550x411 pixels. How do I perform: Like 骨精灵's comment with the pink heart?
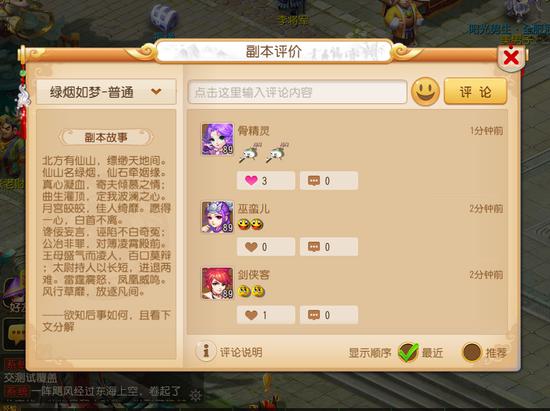pyautogui.click(x=251, y=180)
